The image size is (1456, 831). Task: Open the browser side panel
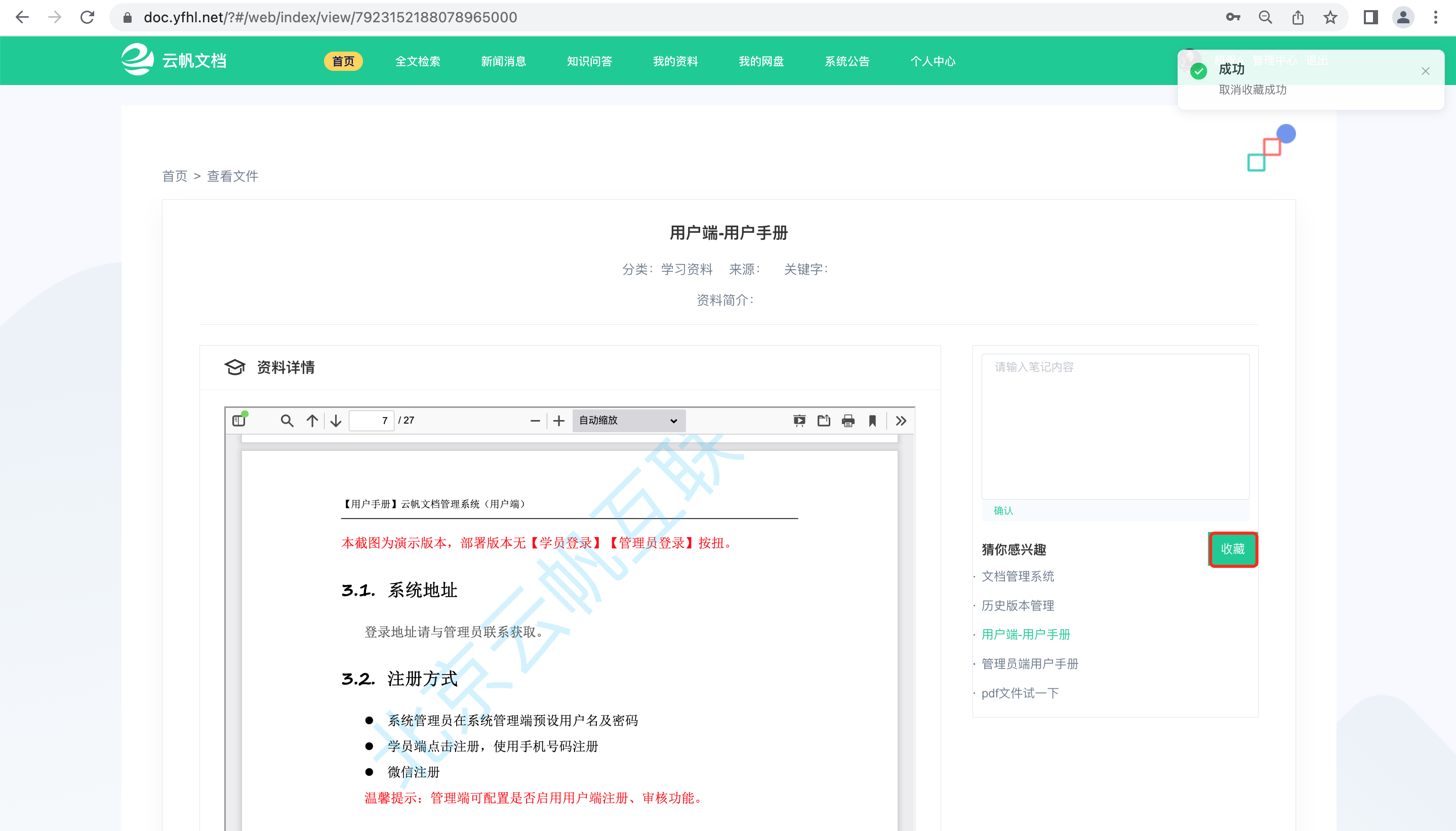pyautogui.click(x=1370, y=17)
